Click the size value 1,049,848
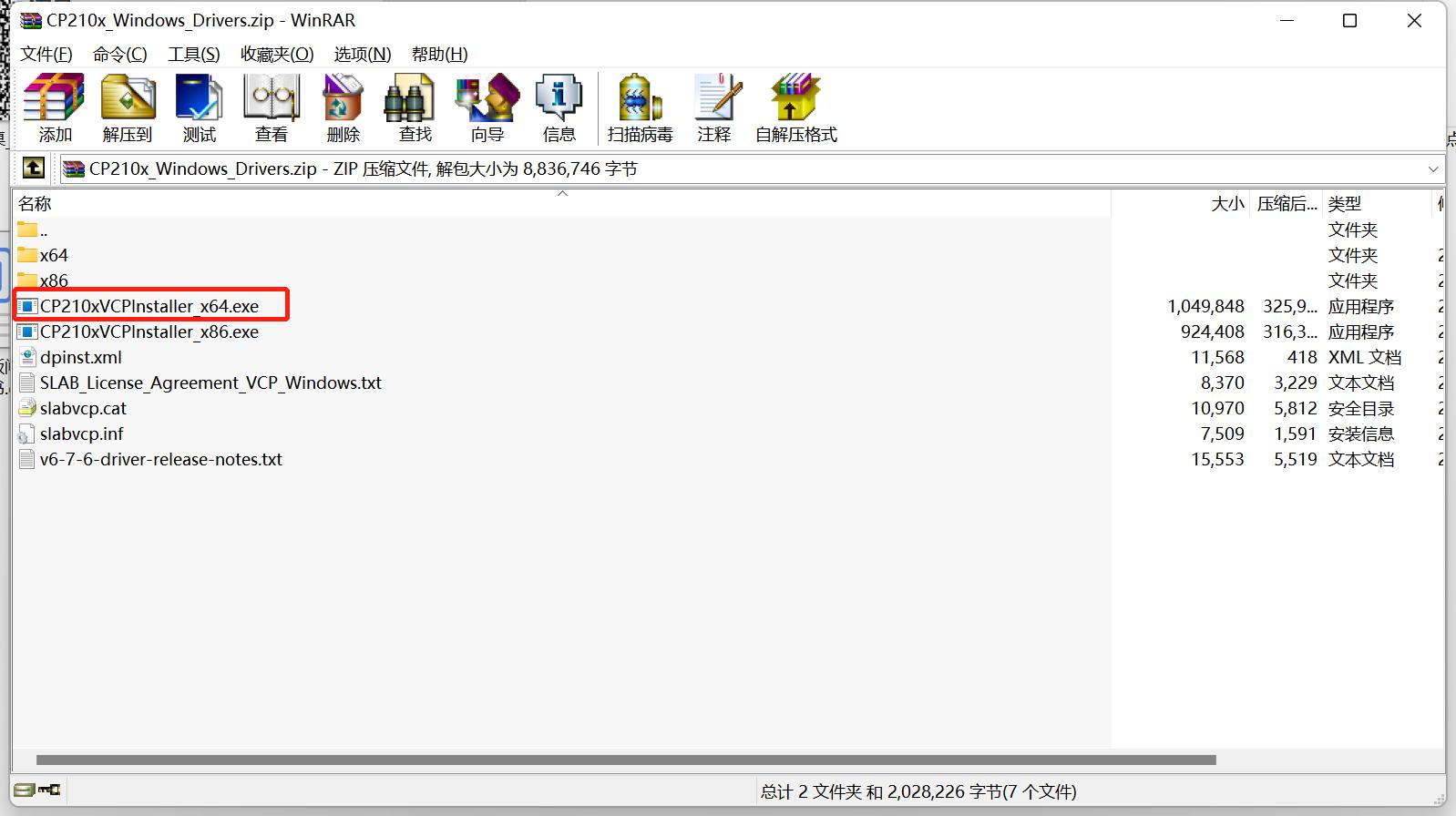Viewport: 1456px width, 816px height. [1205, 306]
